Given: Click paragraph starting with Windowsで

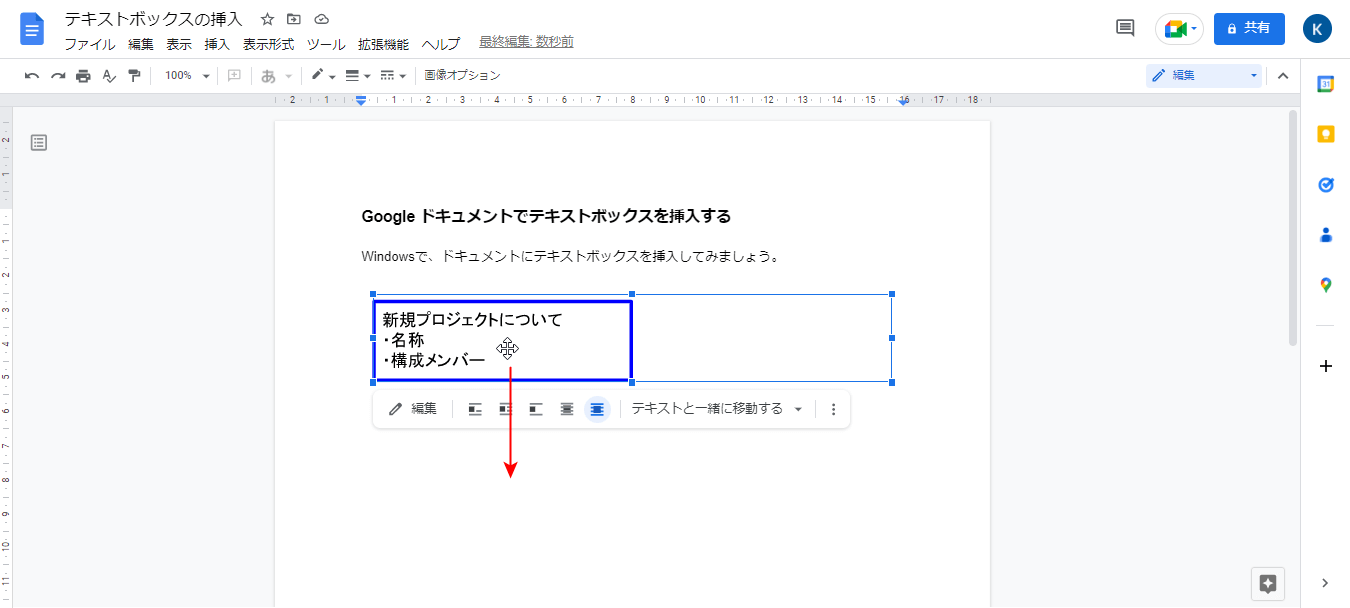Looking at the screenshot, I should pos(570,256).
